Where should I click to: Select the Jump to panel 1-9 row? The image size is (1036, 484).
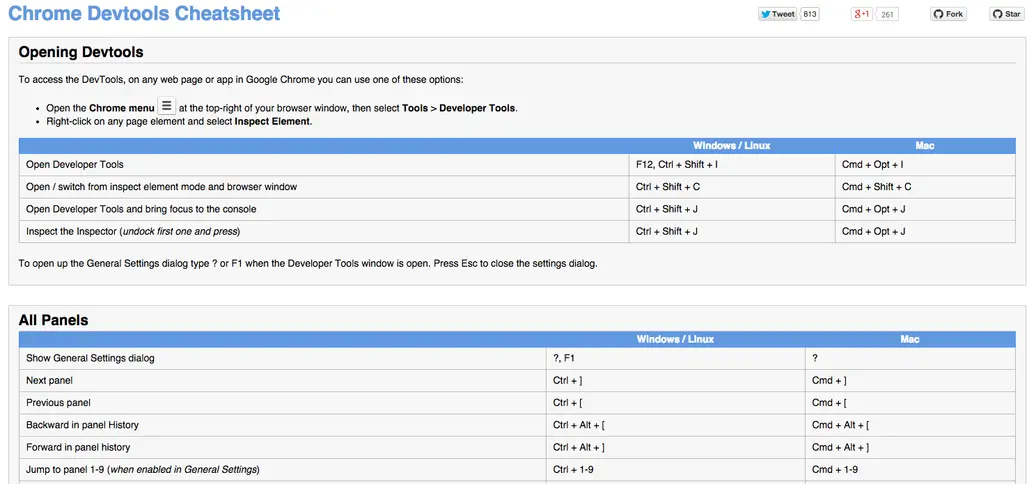tap(142, 470)
